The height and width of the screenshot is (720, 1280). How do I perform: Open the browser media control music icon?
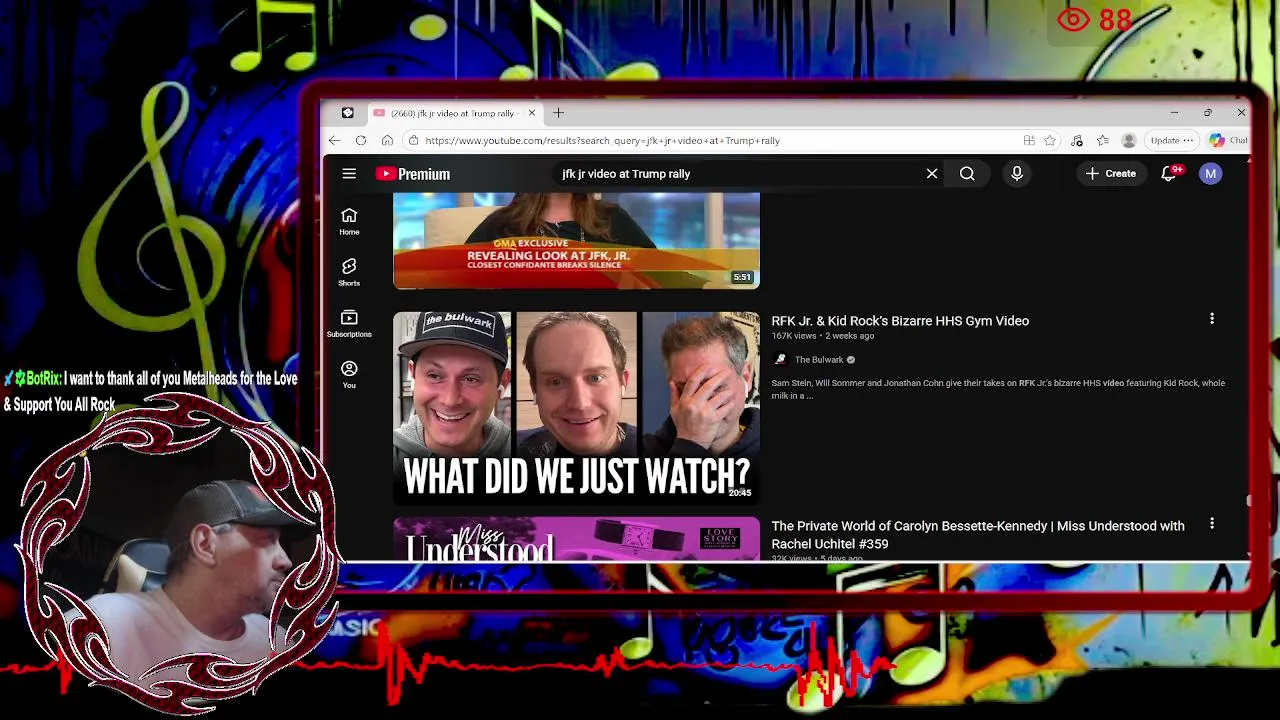(x=1077, y=141)
